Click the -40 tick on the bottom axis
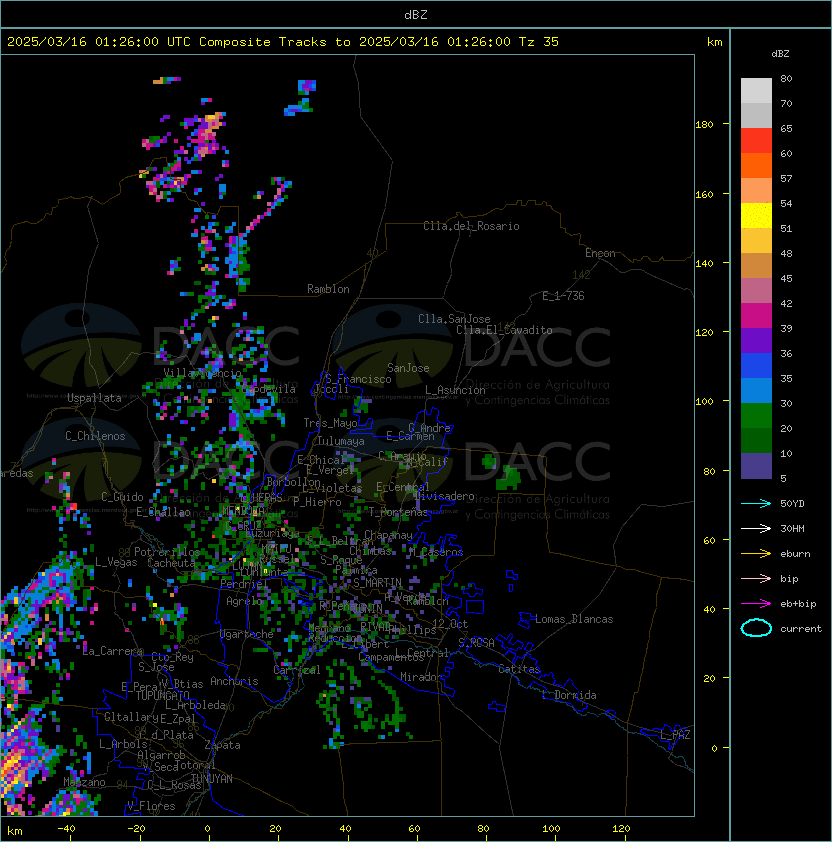 pyautogui.click(x=66, y=828)
